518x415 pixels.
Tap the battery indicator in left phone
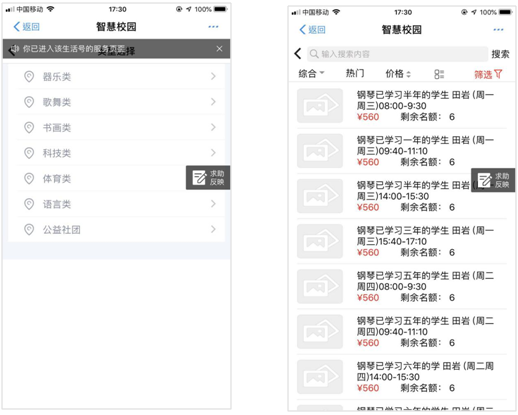(x=221, y=9)
